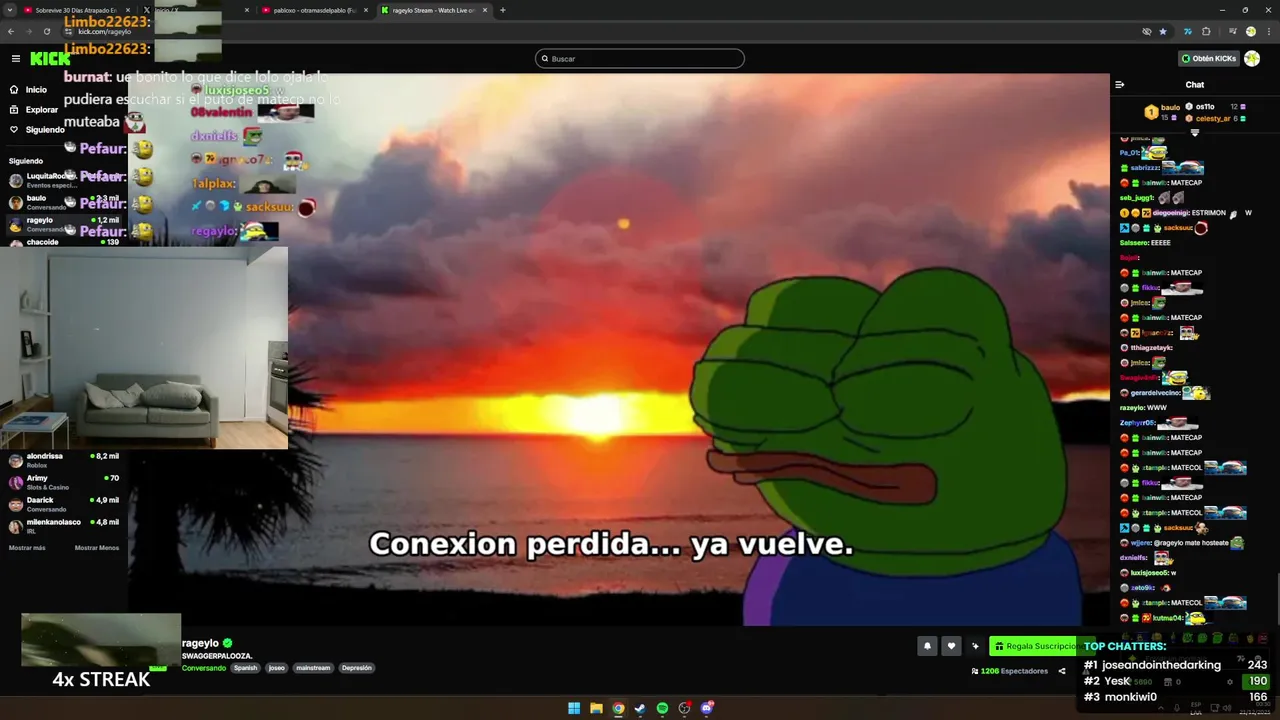
Task: Click the Obtén KICKs button
Action: [1208, 59]
